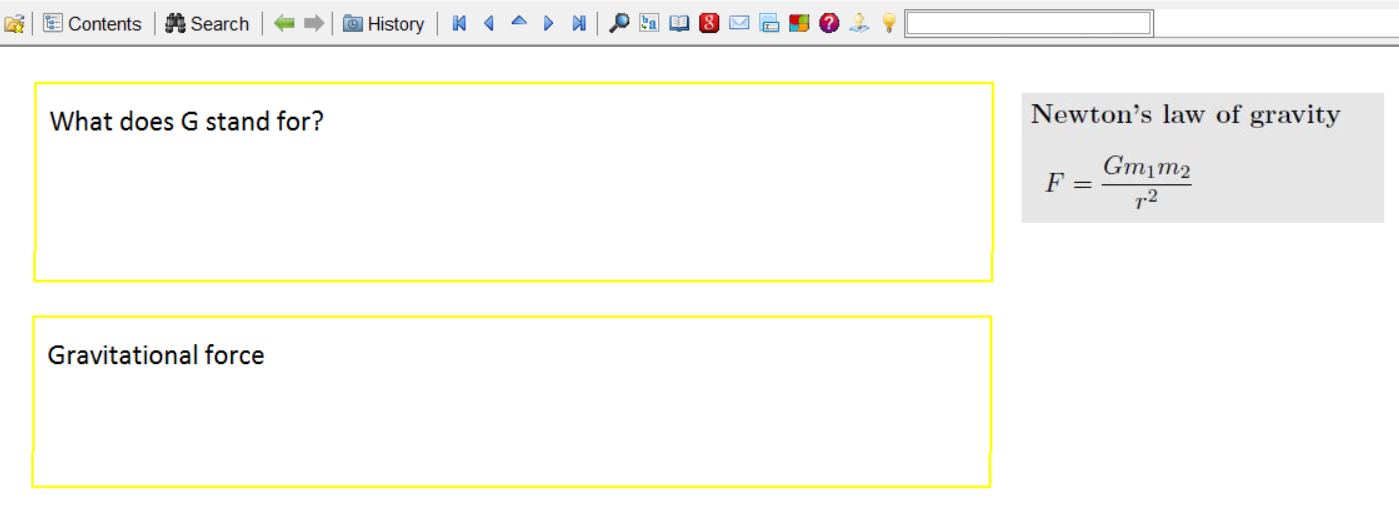Jump to the last item
This screenshot has width=1399, height=506.
click(578, 23)
